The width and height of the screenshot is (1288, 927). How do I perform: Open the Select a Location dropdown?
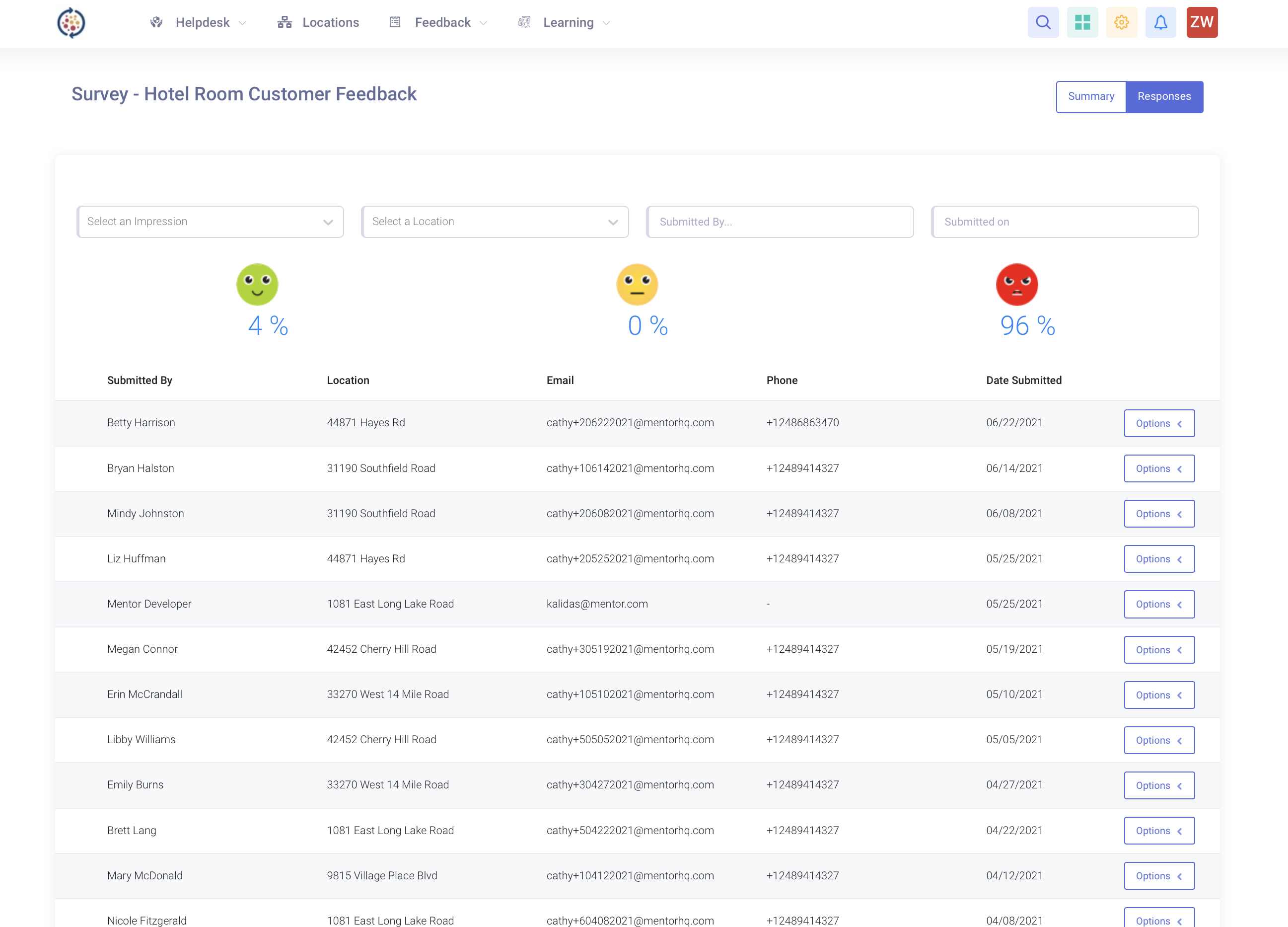(x=495, y=222)
